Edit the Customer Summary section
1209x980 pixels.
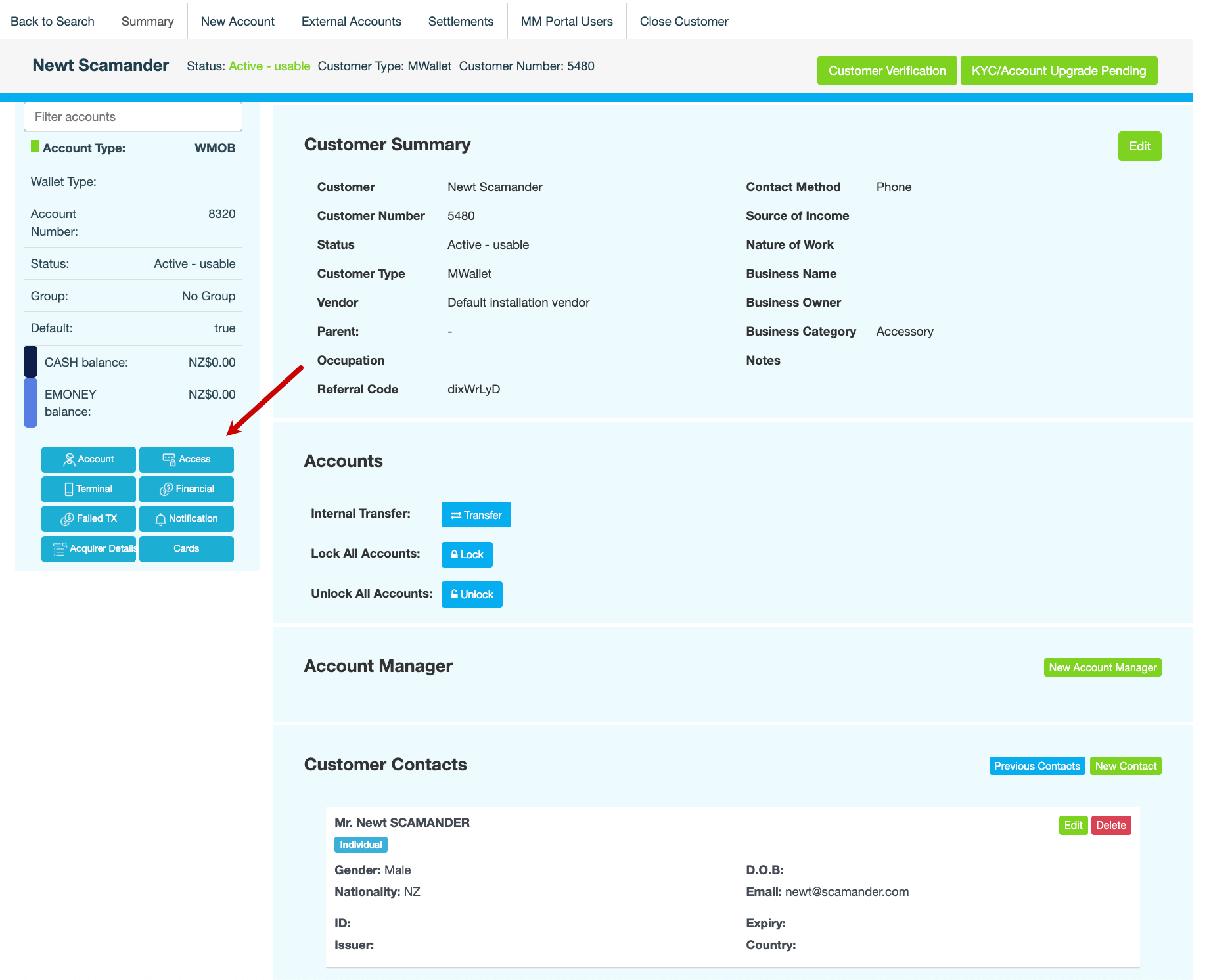[x=1139, y=146]
